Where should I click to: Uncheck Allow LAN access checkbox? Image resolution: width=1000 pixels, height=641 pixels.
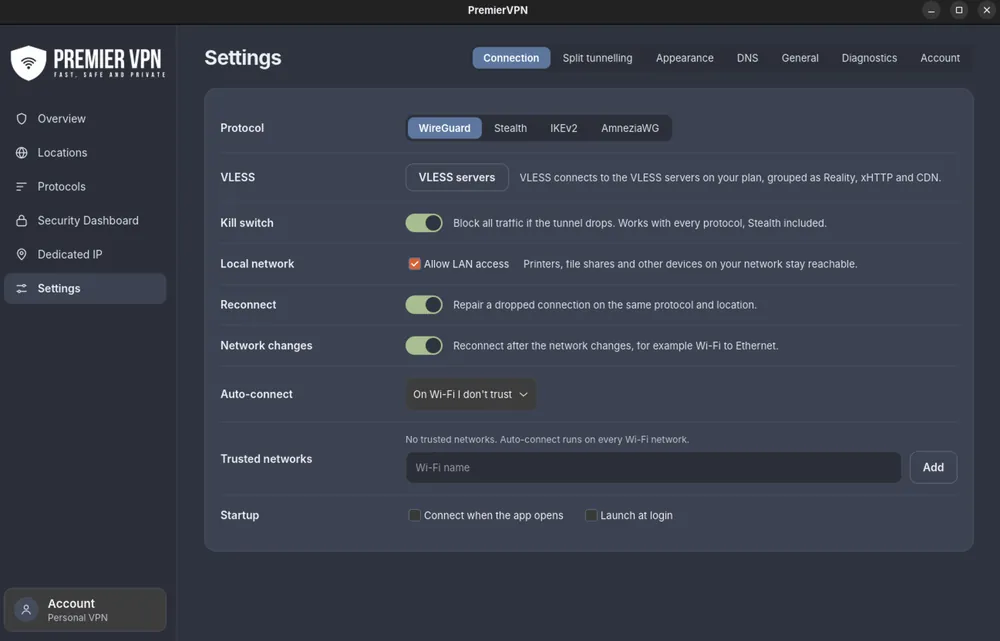click(x=415, y=263)
